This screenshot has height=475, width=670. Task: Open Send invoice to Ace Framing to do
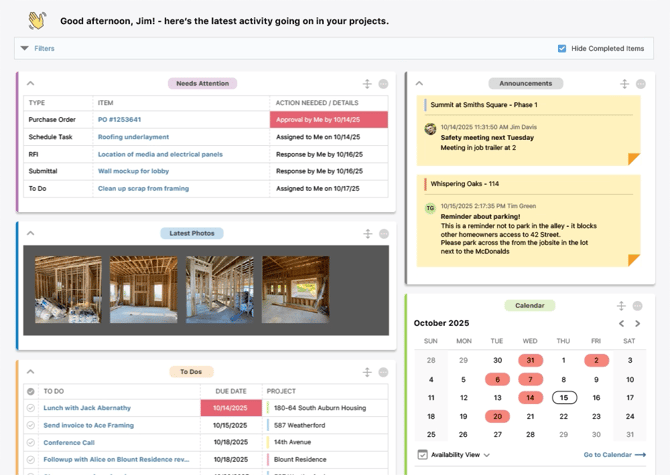click(88, 425)
